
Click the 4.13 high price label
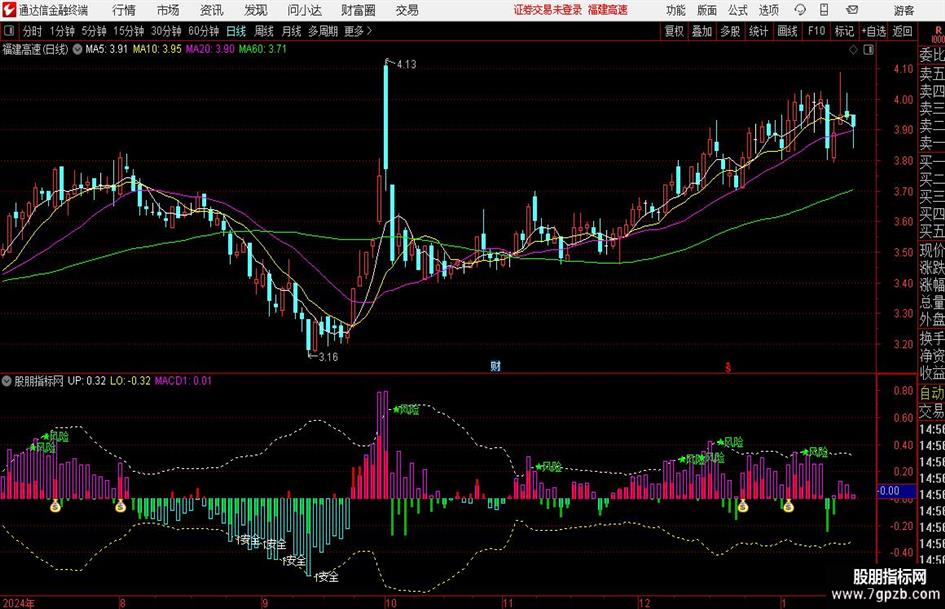pyautogui.click(x=406, y=64)
